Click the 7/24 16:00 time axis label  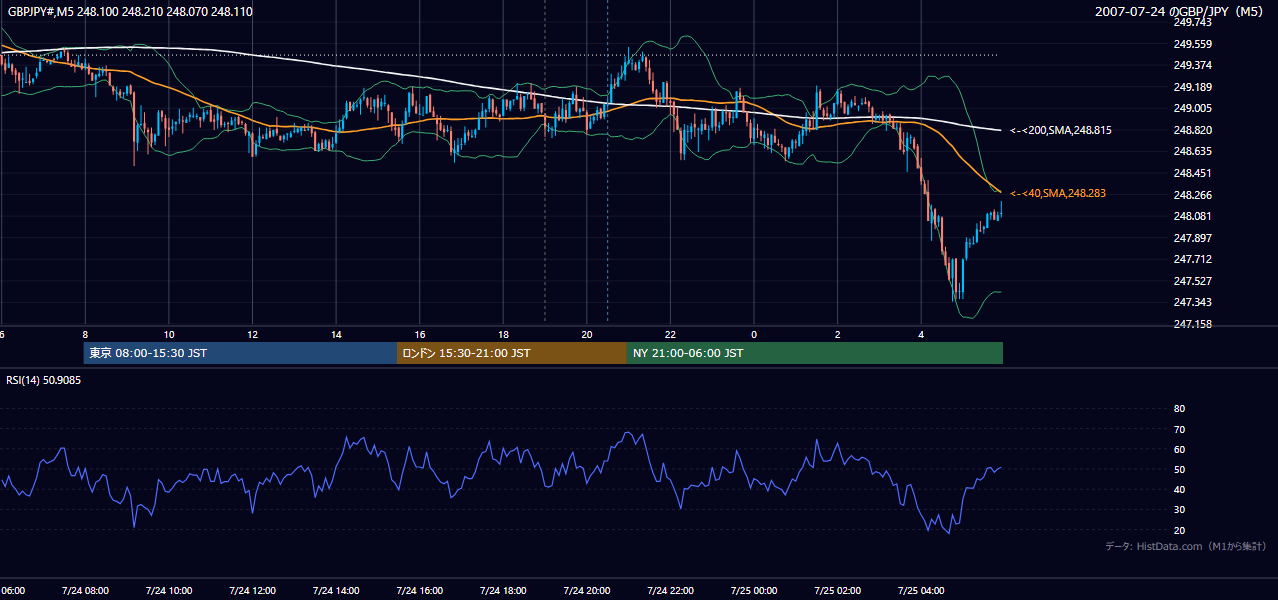coord(419,590)
